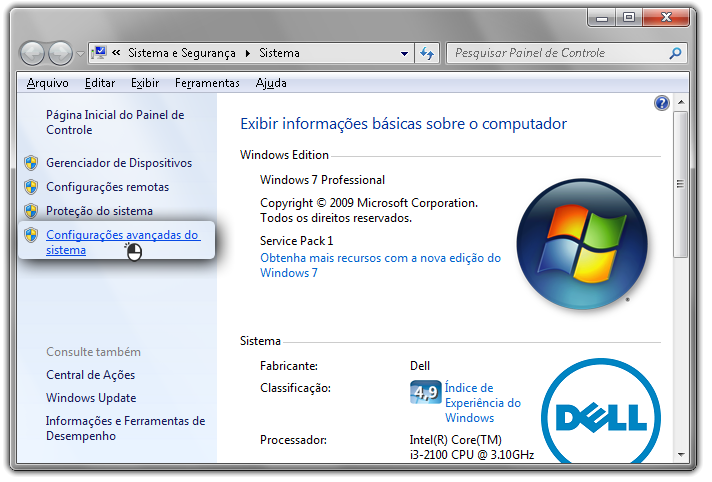Click 'Copyright © 2009 Microsoft Corporation.' text
This screenshot has height=482, width=712.
(x=369, y=203)
